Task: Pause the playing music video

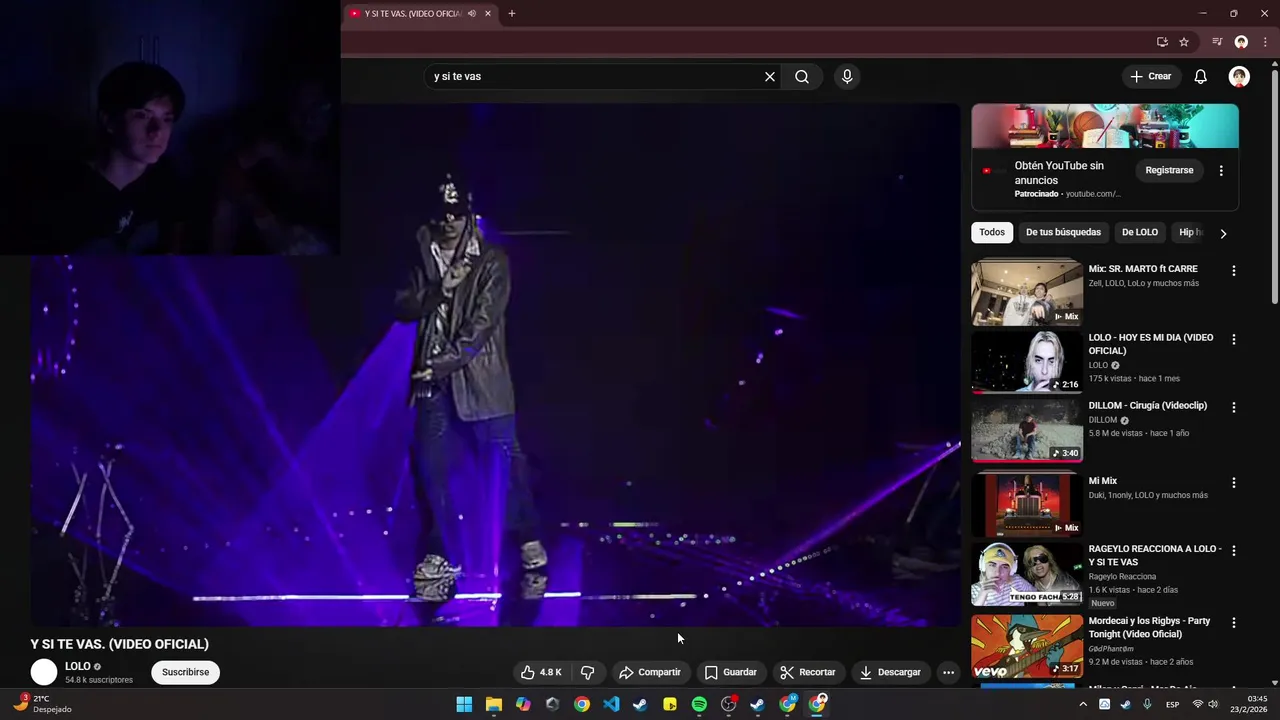Action: click(x=495, y=365)
